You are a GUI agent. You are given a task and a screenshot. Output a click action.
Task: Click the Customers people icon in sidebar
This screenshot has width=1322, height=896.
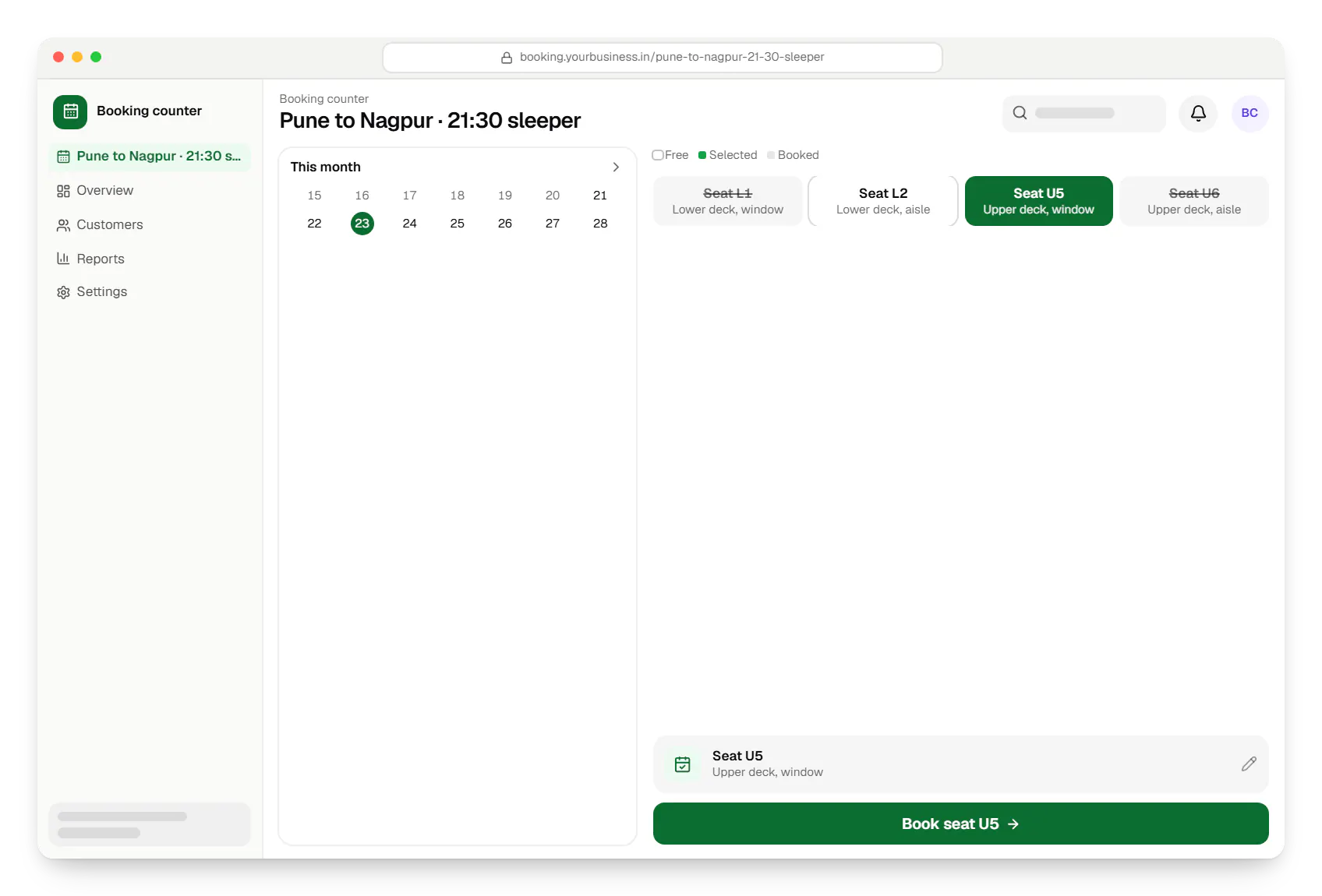(63, 225)
